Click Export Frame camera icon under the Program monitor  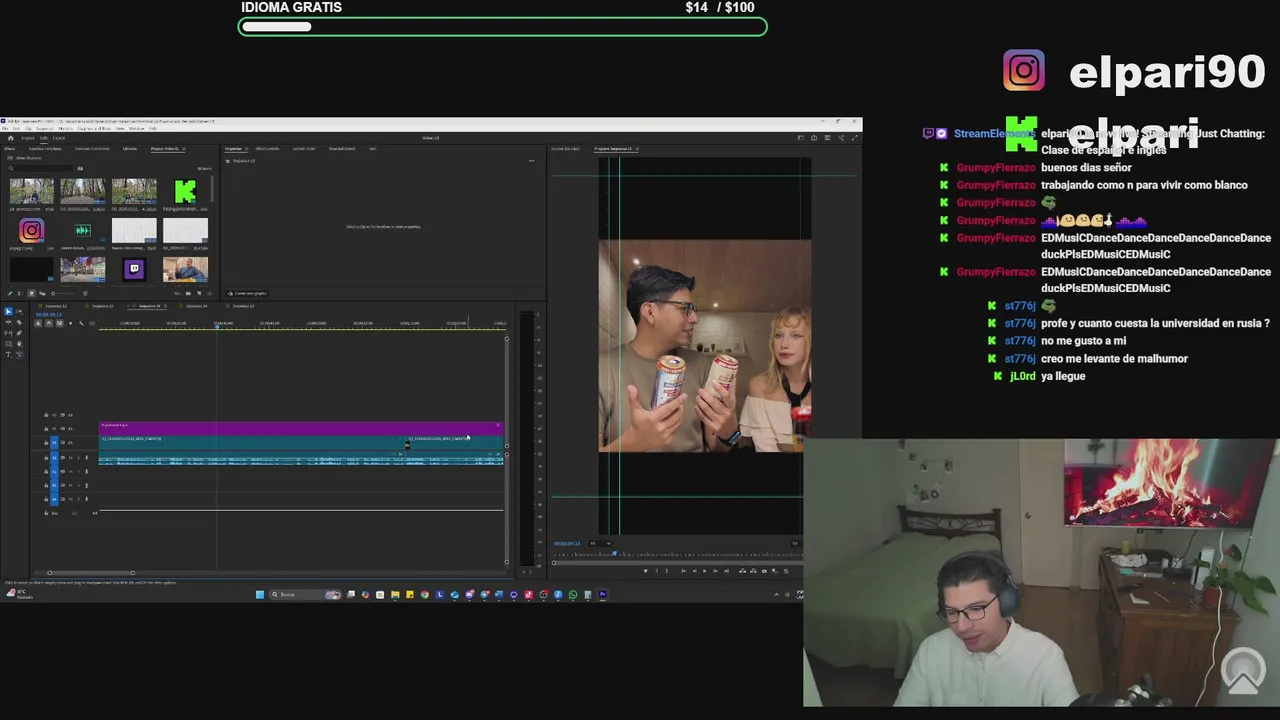[x=764, y=571]
